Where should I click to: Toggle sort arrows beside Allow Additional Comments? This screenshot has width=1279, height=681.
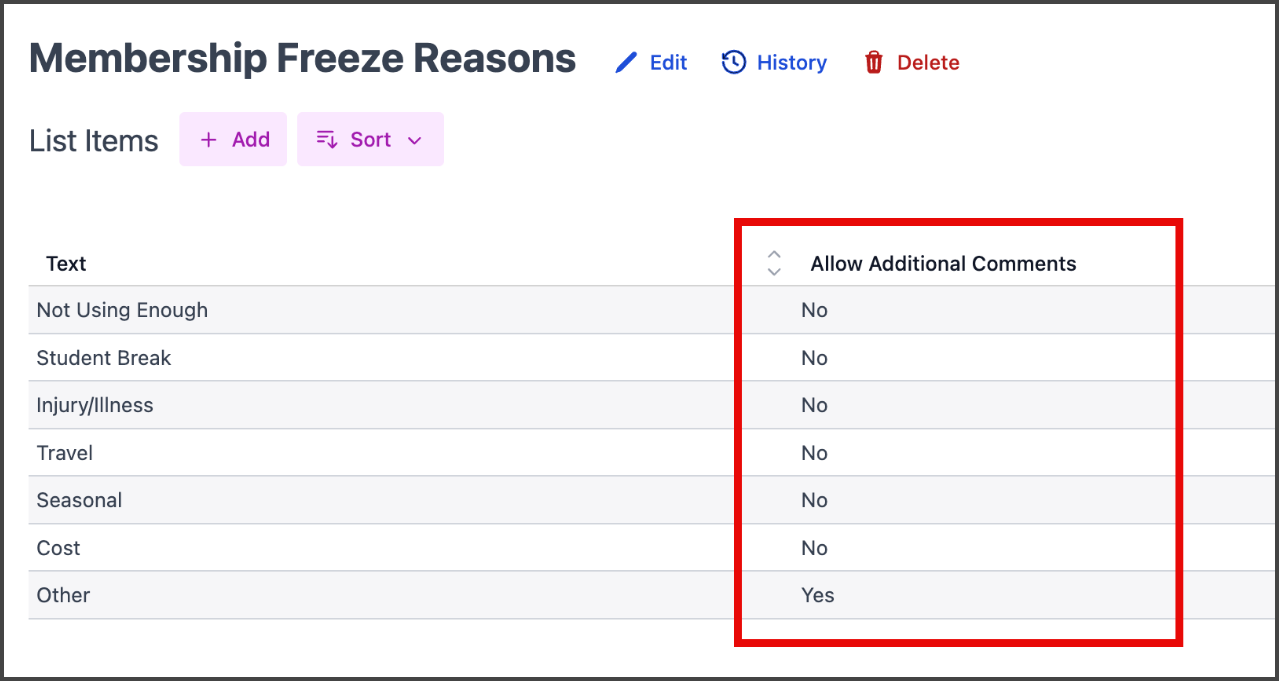click(x=773, y=263)
